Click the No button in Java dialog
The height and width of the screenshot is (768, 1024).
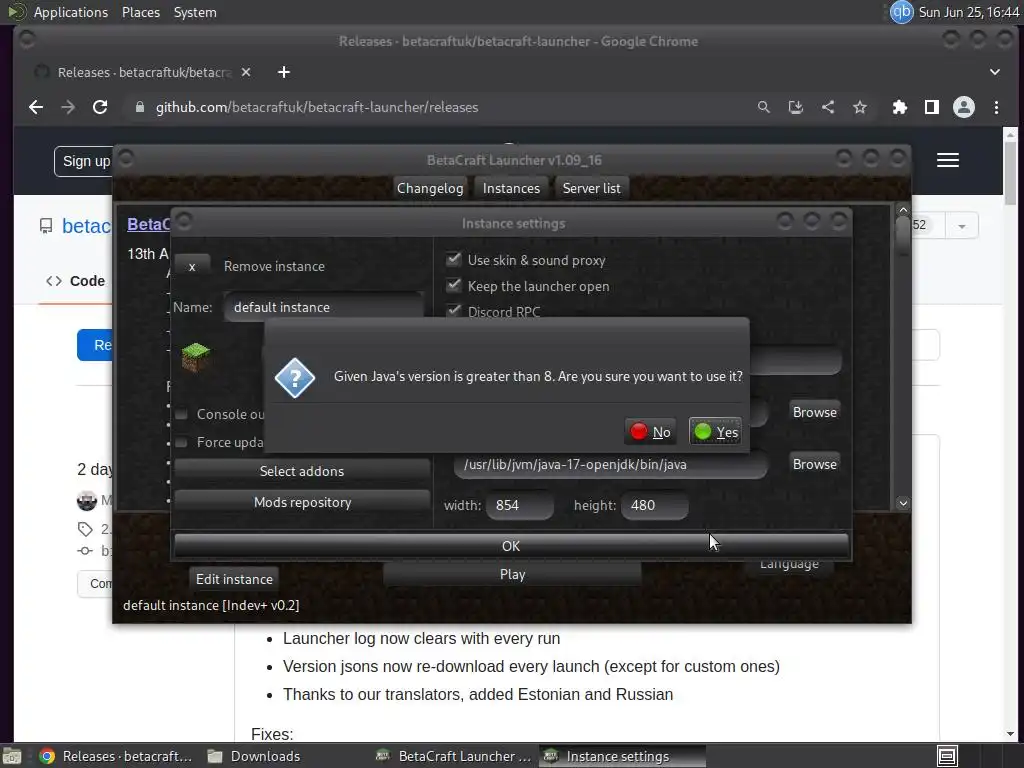[x=650, y=432]
